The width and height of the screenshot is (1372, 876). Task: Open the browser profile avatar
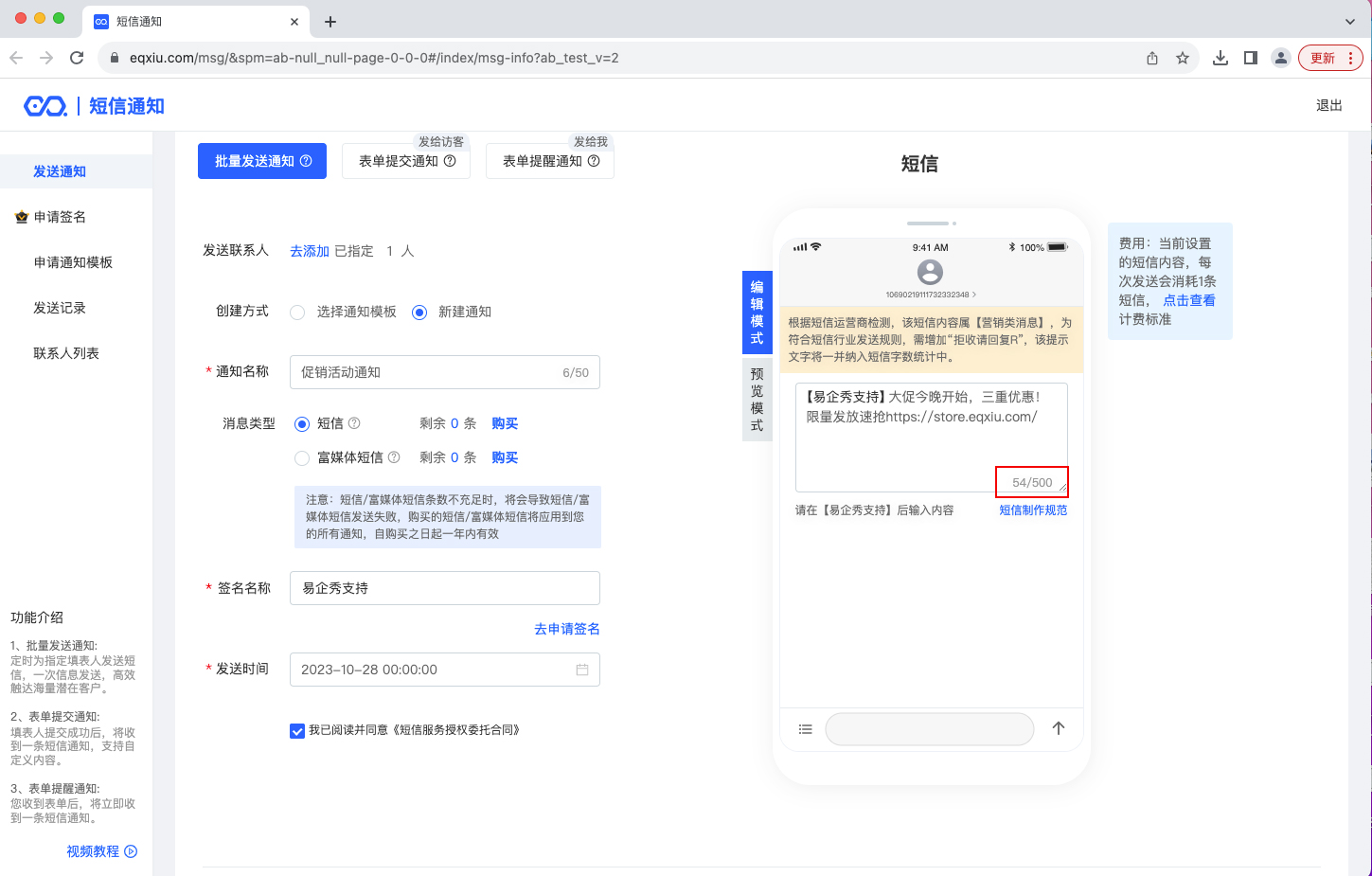[1281, 58]
